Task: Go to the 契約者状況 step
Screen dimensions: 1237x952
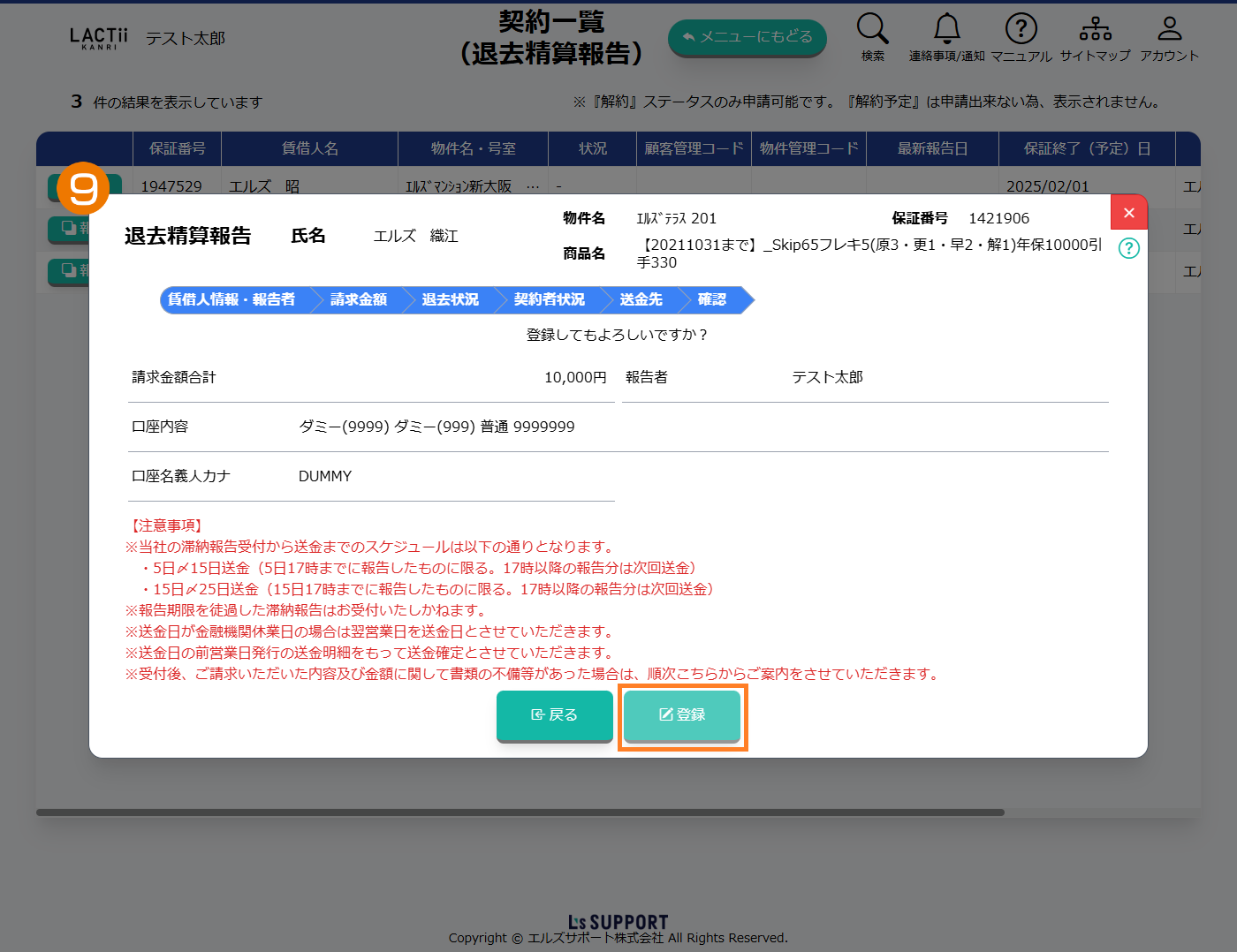Action: [x=549, y=300]
